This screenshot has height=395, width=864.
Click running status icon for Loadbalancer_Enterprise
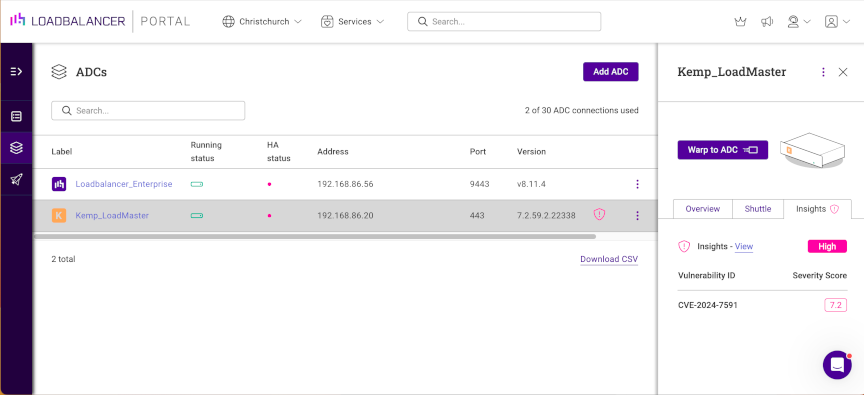click(x=197, y=184)
